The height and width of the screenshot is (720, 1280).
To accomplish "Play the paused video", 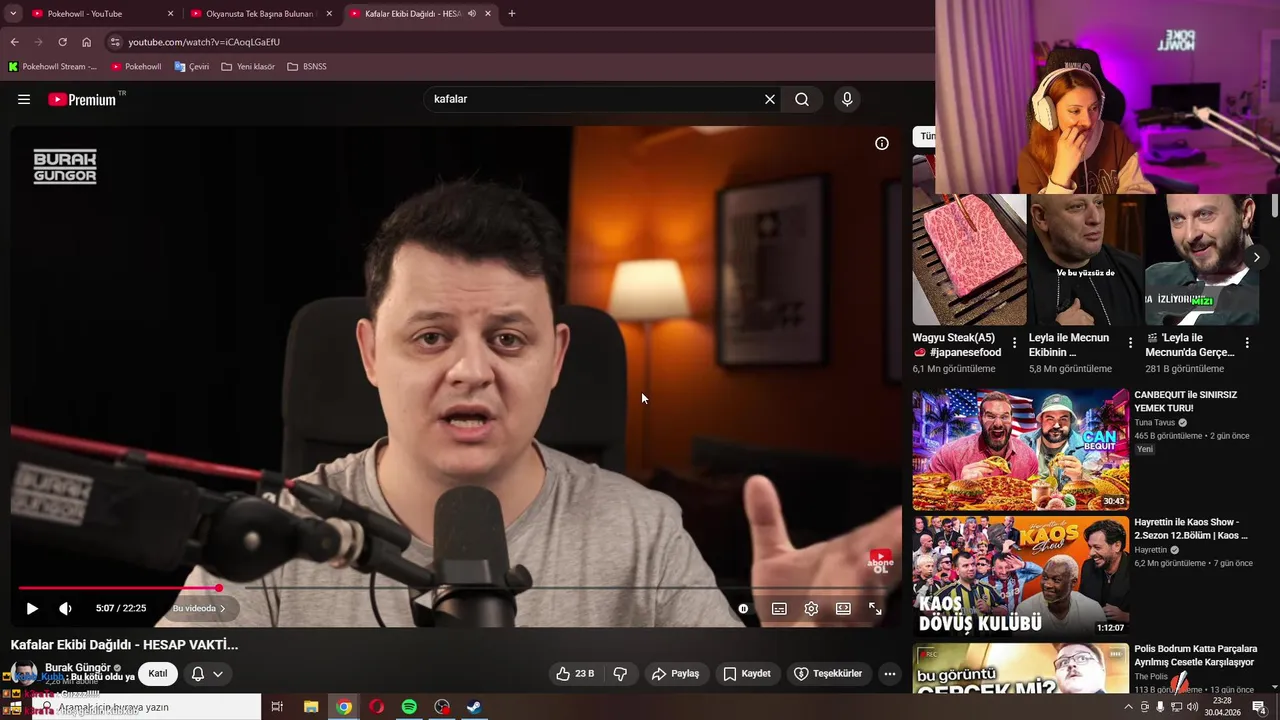I will click(x=32, y=608).
